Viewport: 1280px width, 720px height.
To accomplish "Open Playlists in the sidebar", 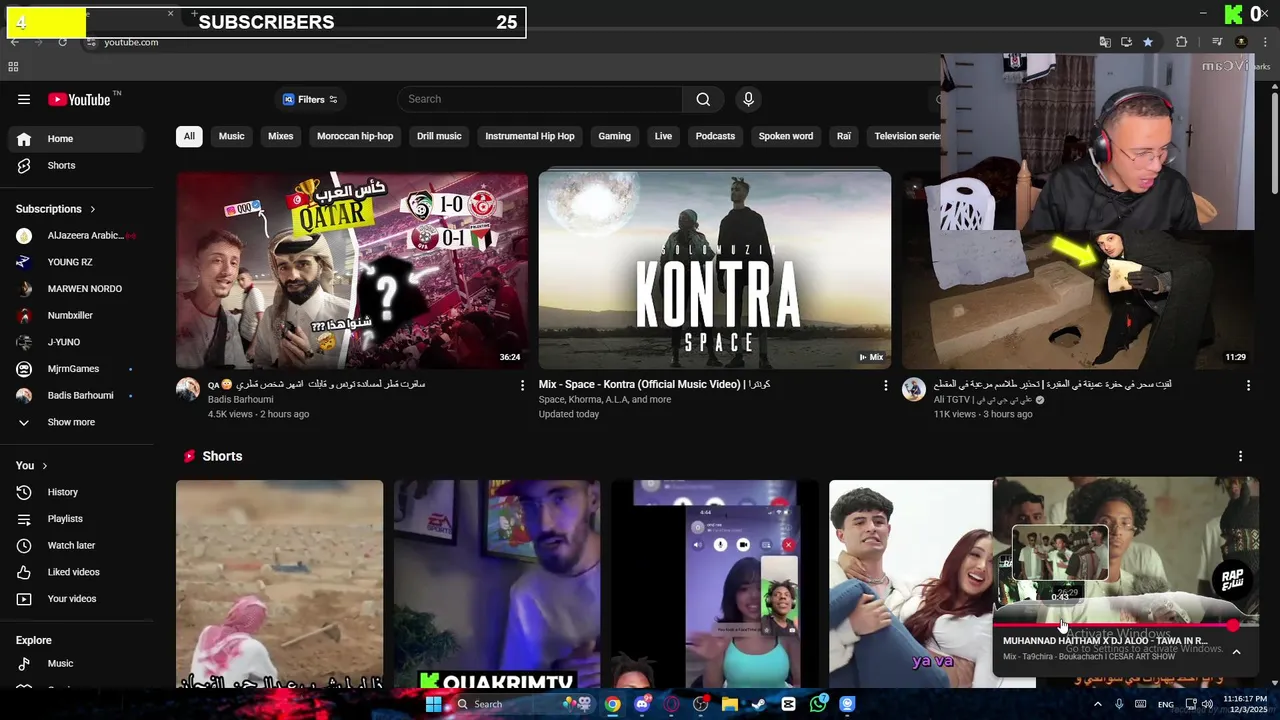I will click(76, 519).
